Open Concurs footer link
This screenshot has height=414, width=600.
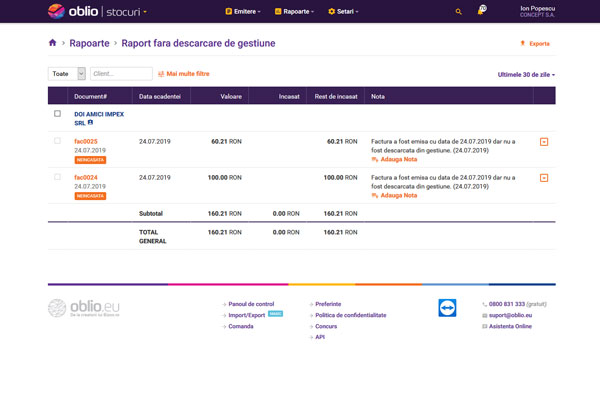click(x=326, y=326)
